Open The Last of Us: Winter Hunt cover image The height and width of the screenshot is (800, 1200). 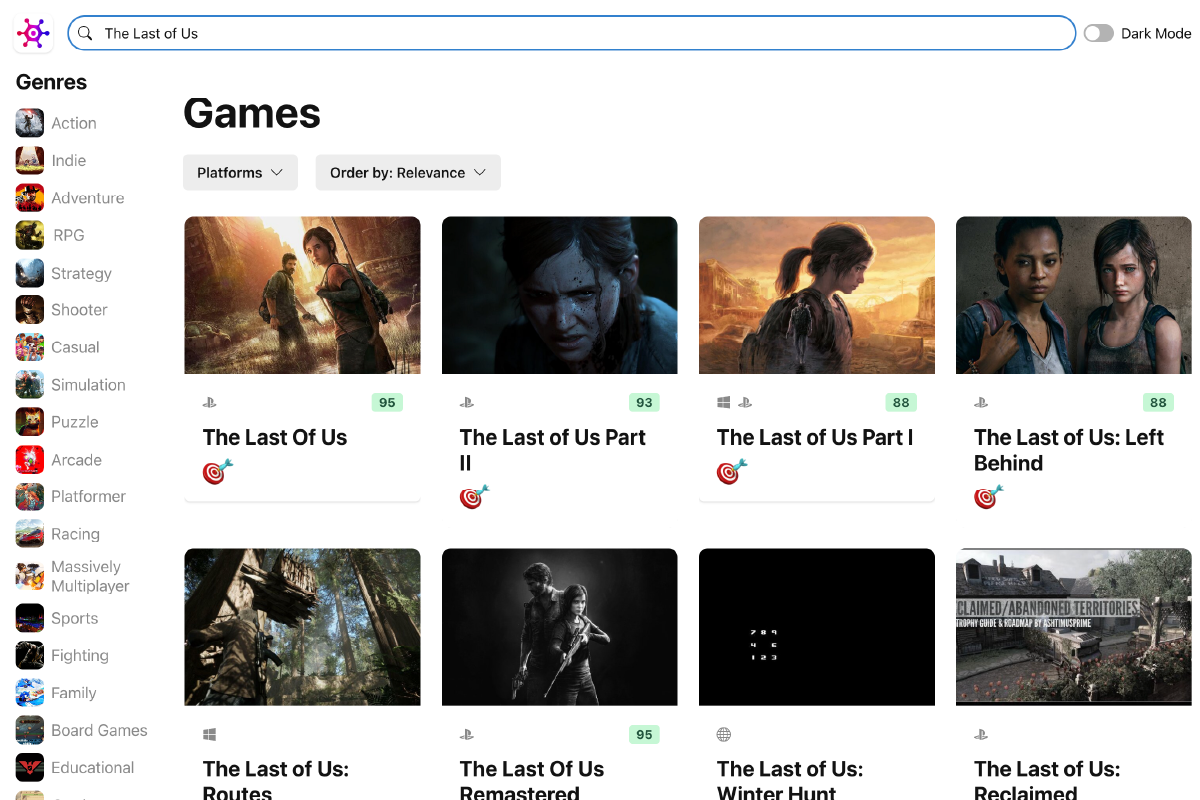[x=817, y=627]
